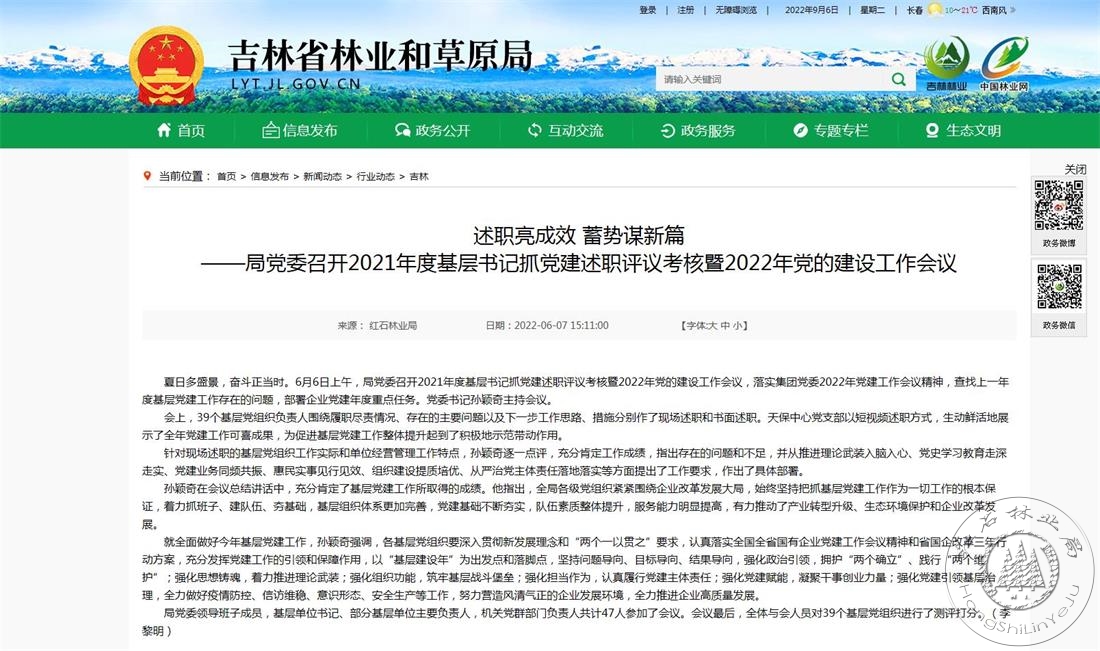Click the 吉林省林业和草原局 site title
Image resolution: width=1100 pixels, height=651 pixels.
(x=381, y=55)
